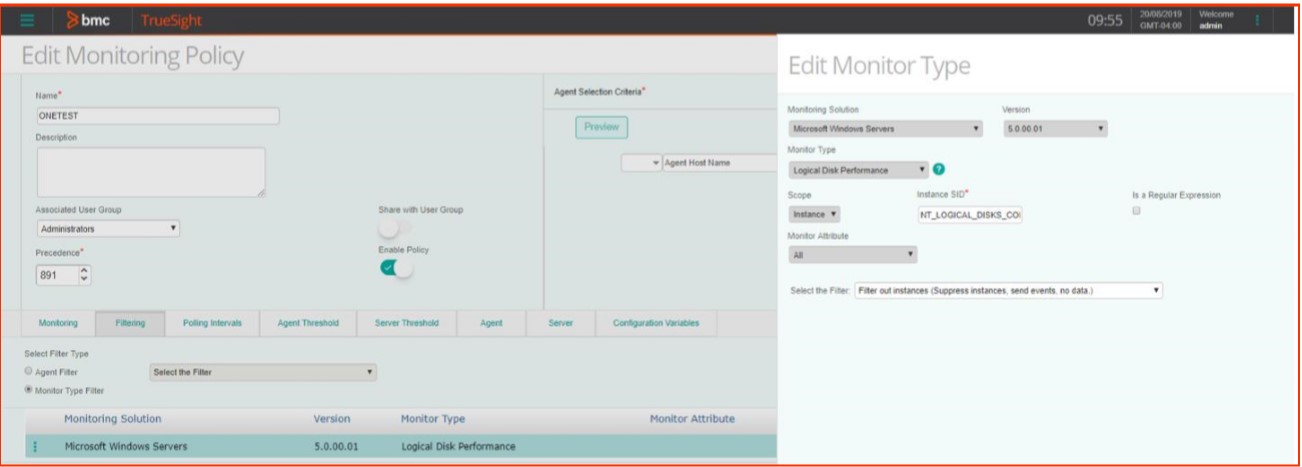Screen dimensions: 1302x467
Task: Open Monitor Type help icon
Action: pyautogui.click(x=939, y=170)
